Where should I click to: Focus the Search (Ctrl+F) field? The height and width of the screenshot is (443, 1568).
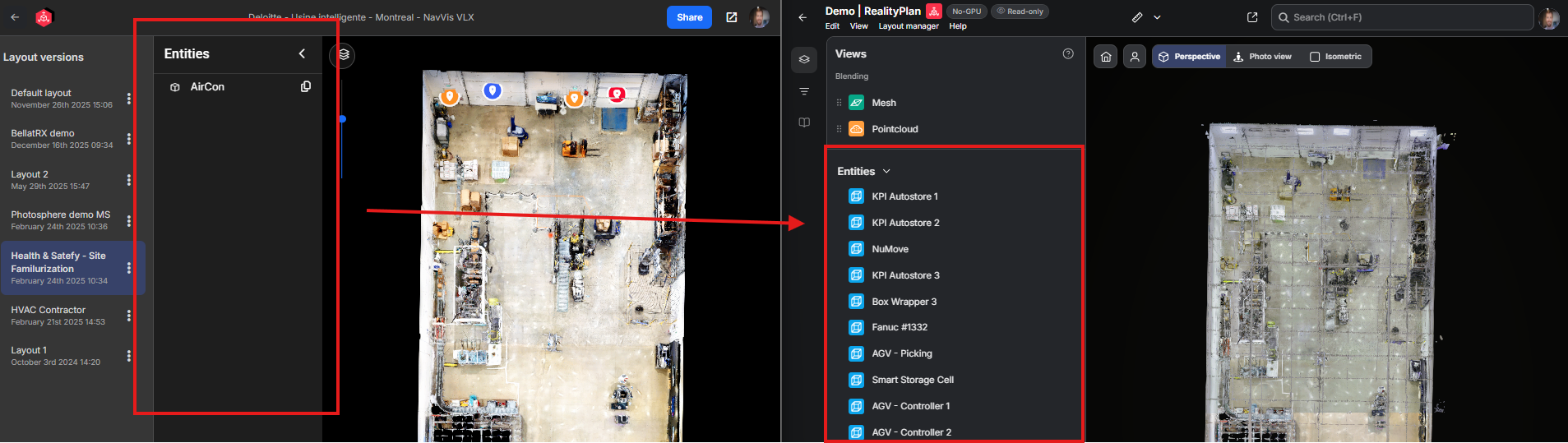pyautogui.click(x=1402, y=17)
